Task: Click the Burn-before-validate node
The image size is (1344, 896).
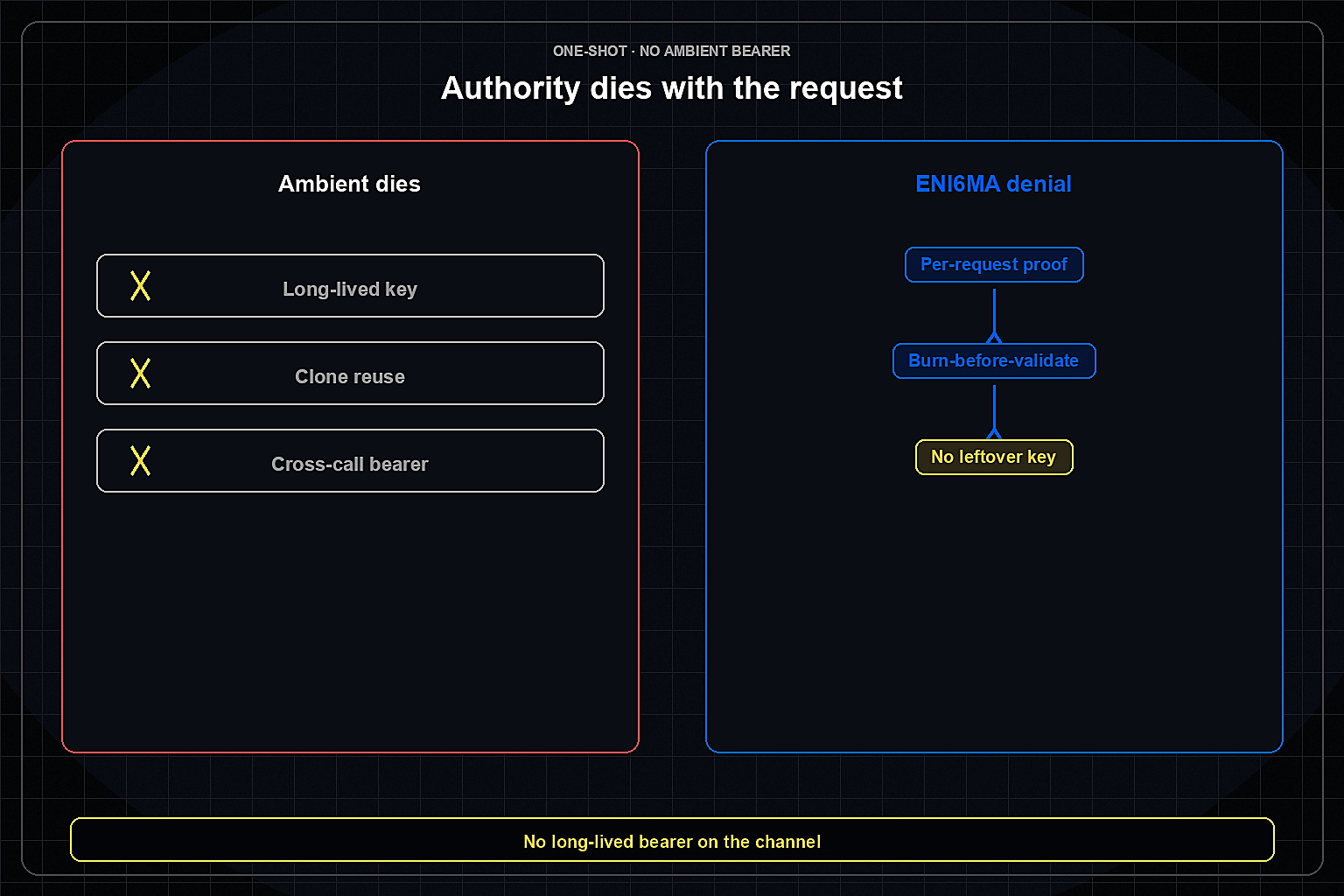Action: click(x=994, y=360)
